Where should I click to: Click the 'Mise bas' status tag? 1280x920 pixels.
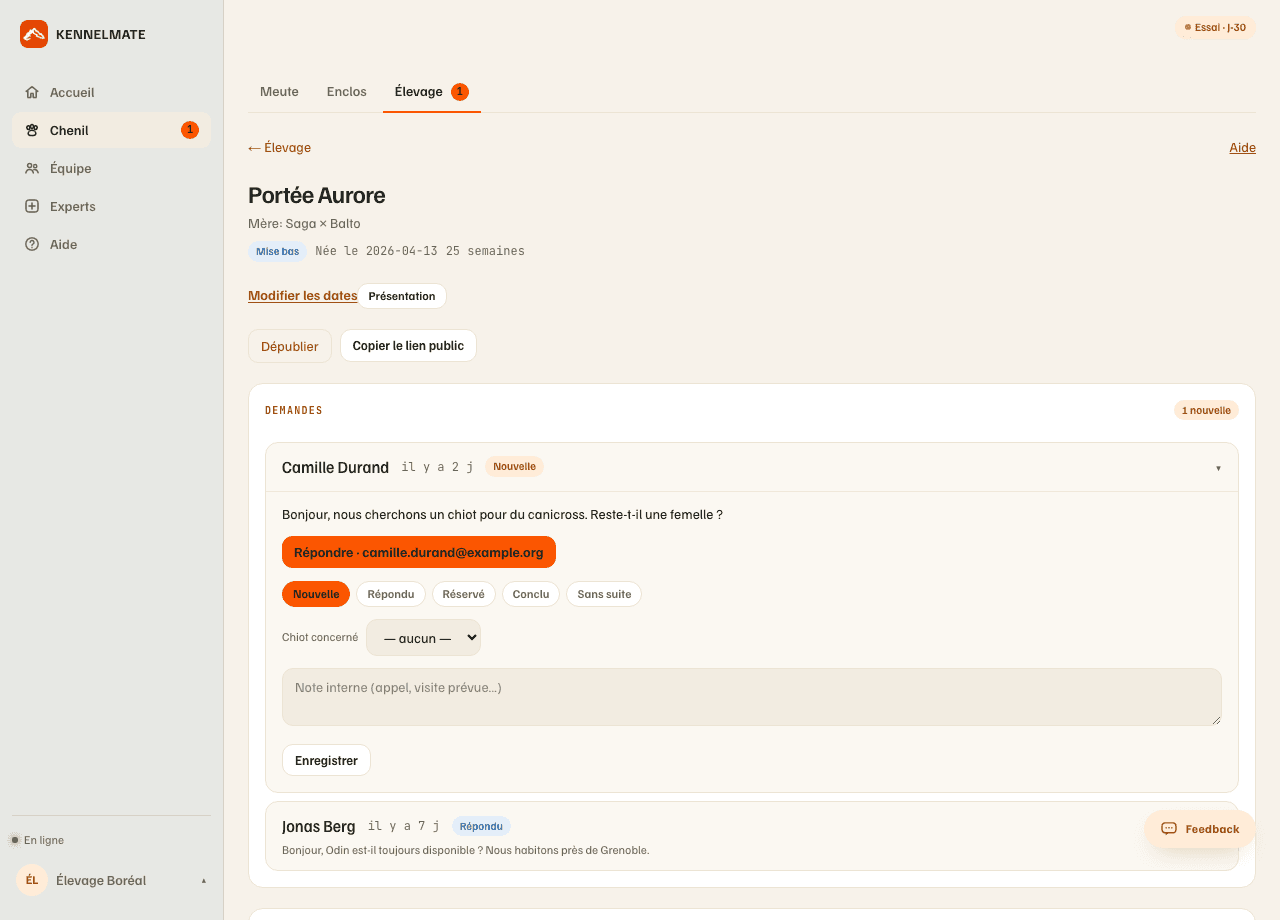click(x=277, y=251)
